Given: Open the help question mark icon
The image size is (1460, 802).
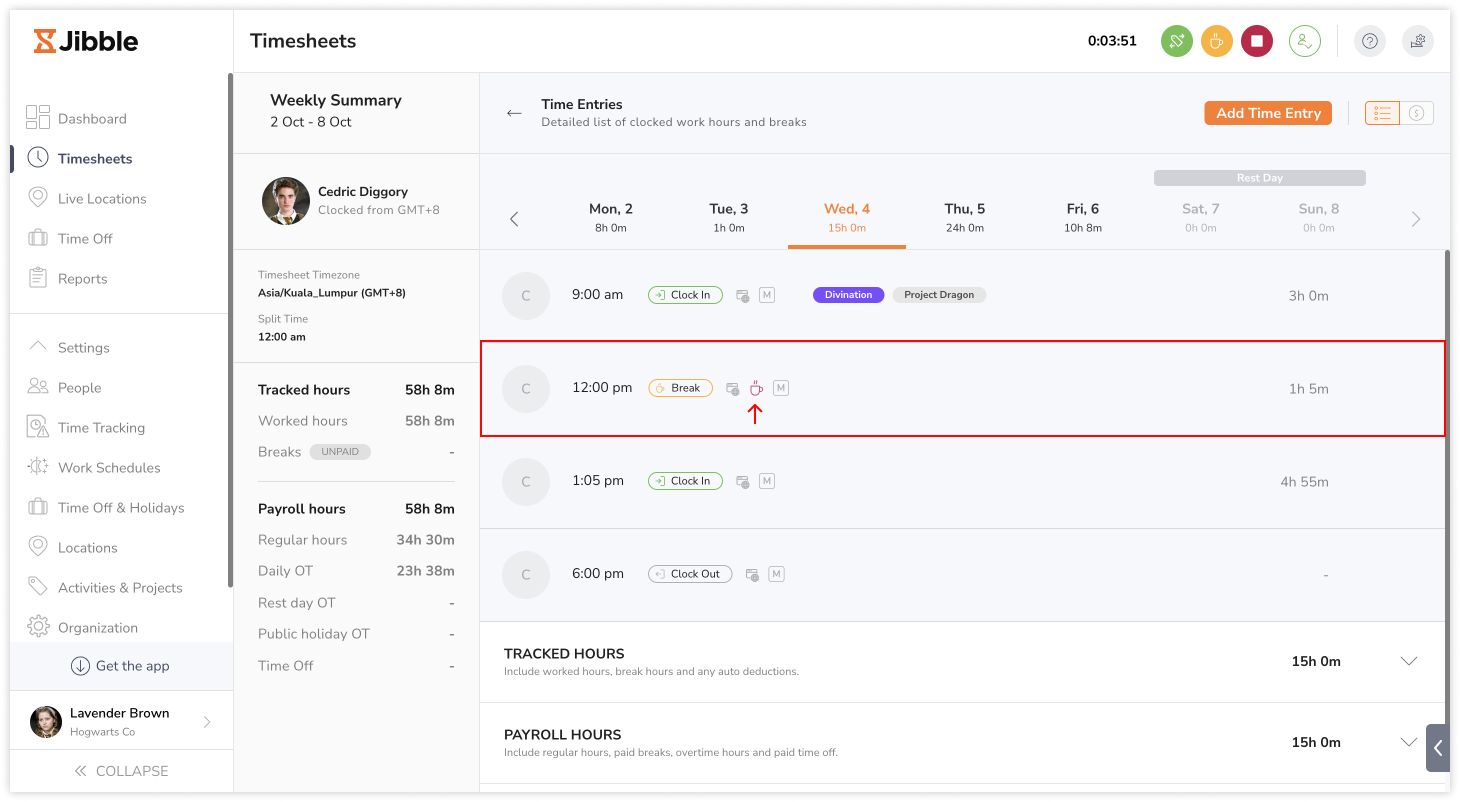Looking at the screenshot, I should pyautogui.click(x=1369, y=41).
